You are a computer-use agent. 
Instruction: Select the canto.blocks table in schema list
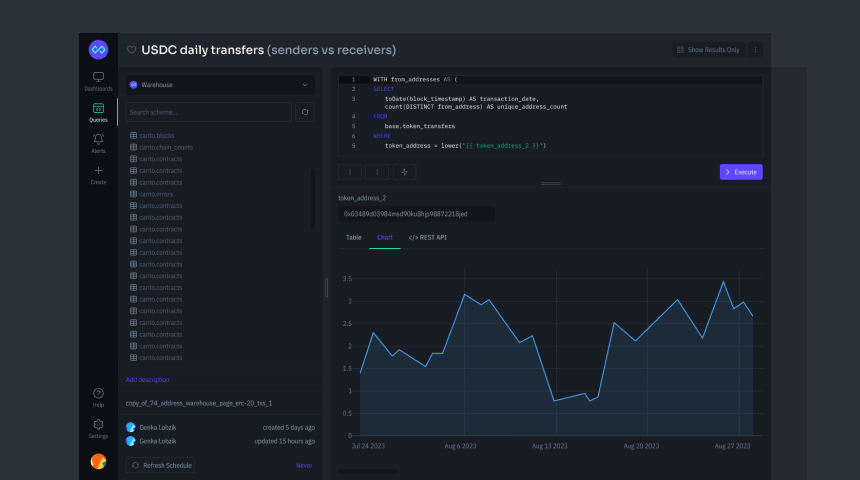click(x=158, y=135)
